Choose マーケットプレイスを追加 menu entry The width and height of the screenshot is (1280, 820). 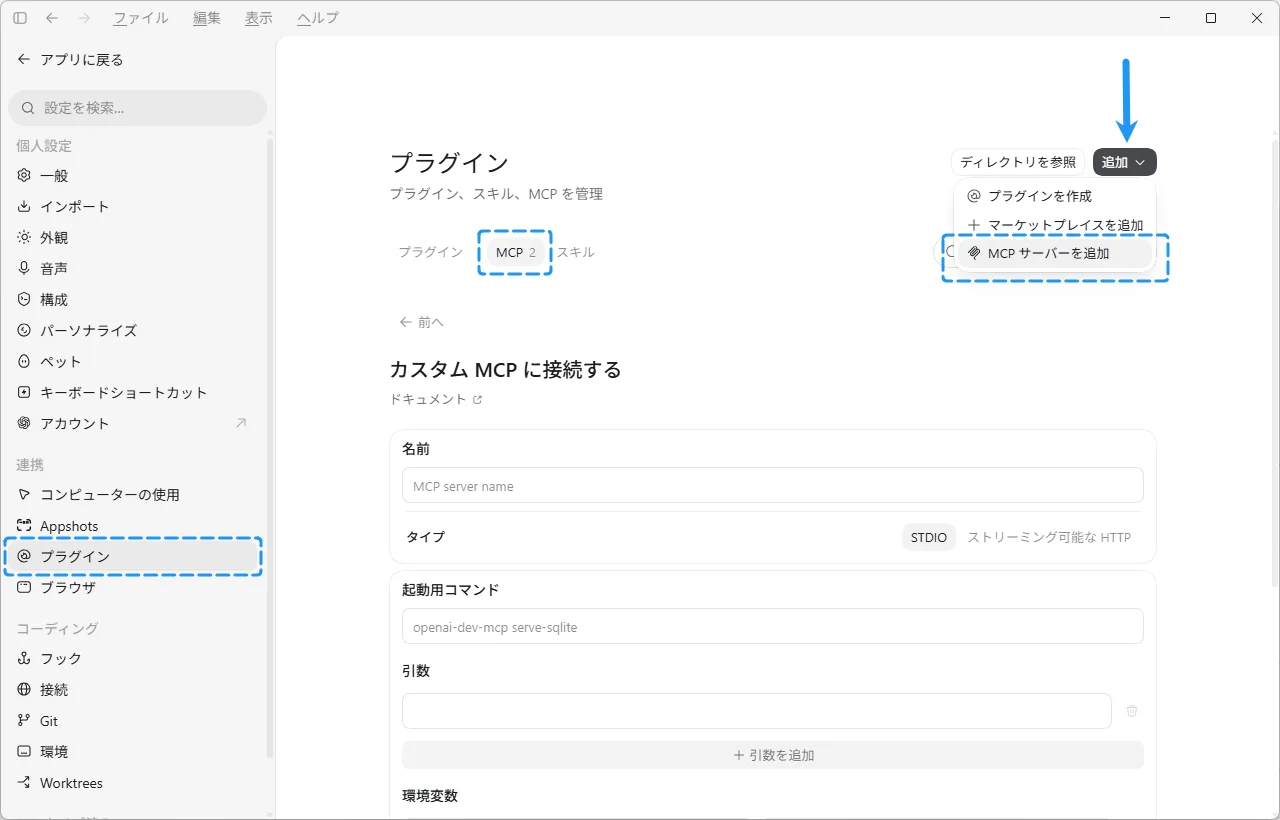click(1055, 225)
